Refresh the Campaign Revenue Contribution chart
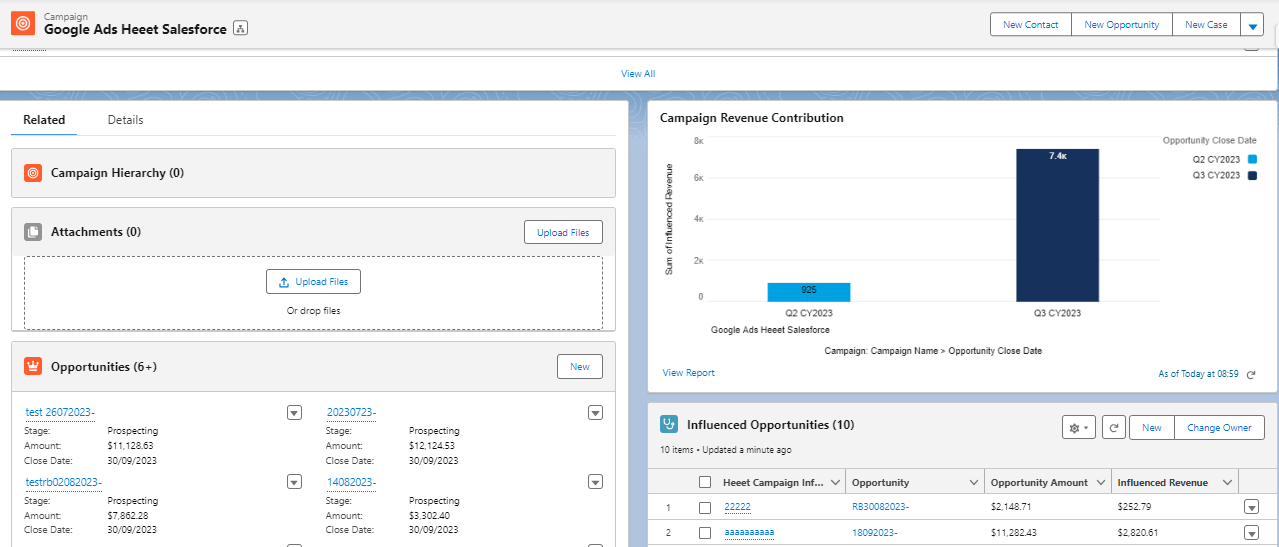This screenshot has height=547, width=1279. tap(1251, 374)
